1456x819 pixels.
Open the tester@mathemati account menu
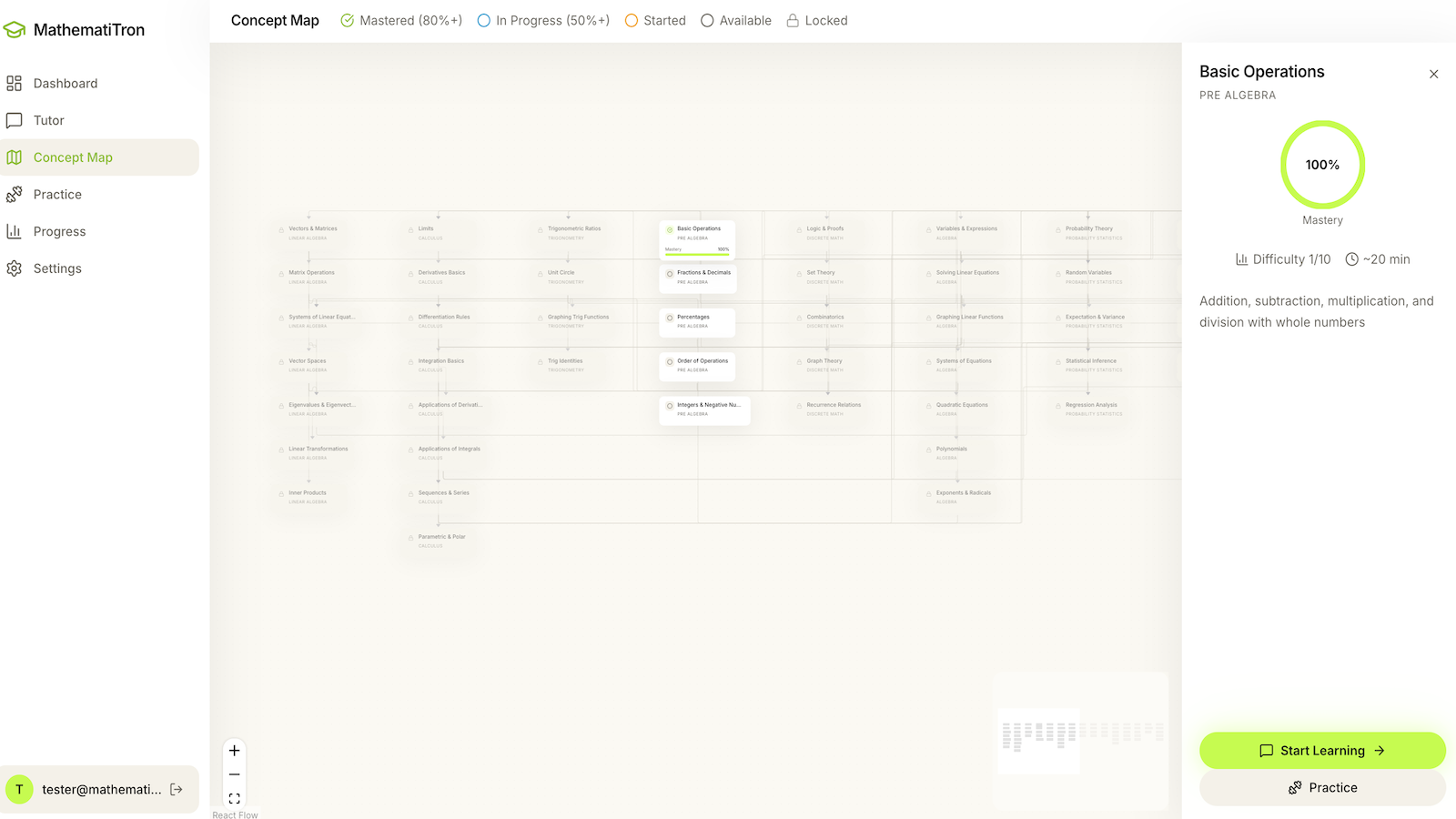pos(100,789)
